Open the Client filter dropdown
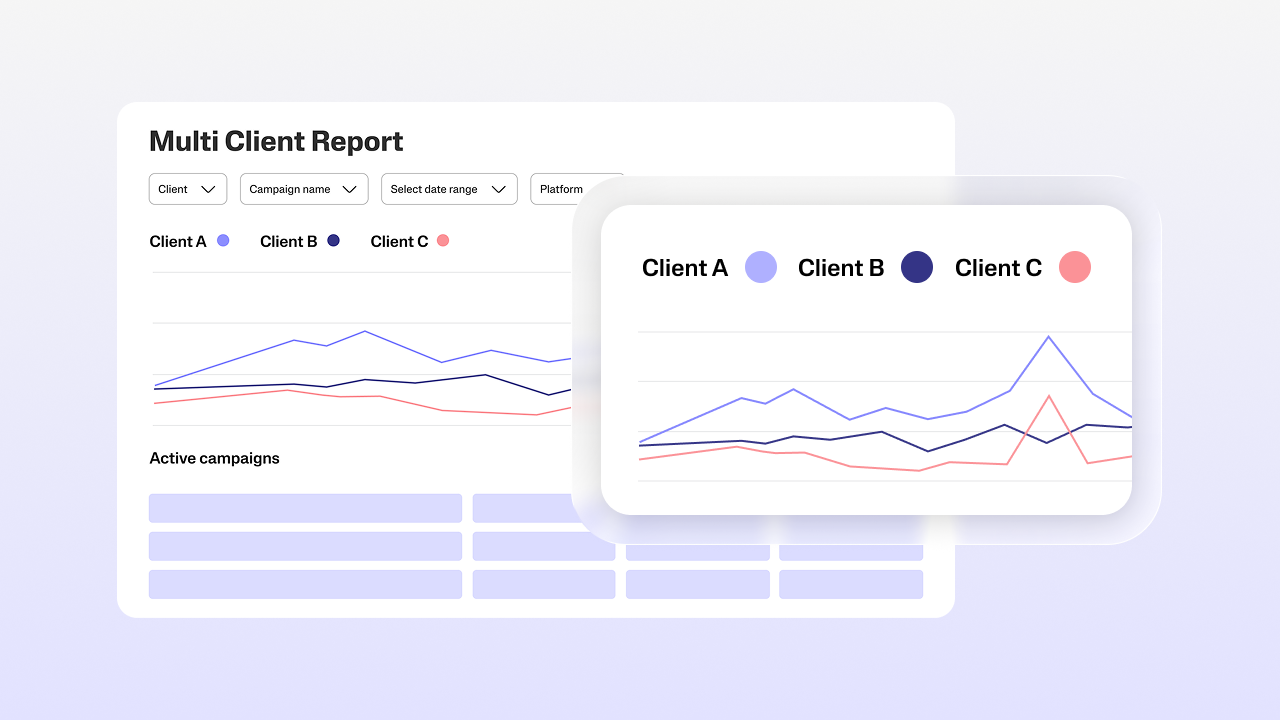Image resolution: width=1280 pixels, height=720 pixels. click(x=187, y=189)
